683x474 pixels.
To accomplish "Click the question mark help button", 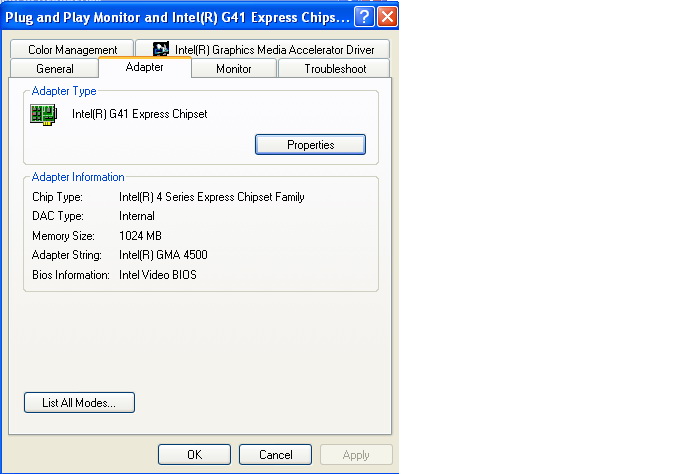I will click(365, 16).
